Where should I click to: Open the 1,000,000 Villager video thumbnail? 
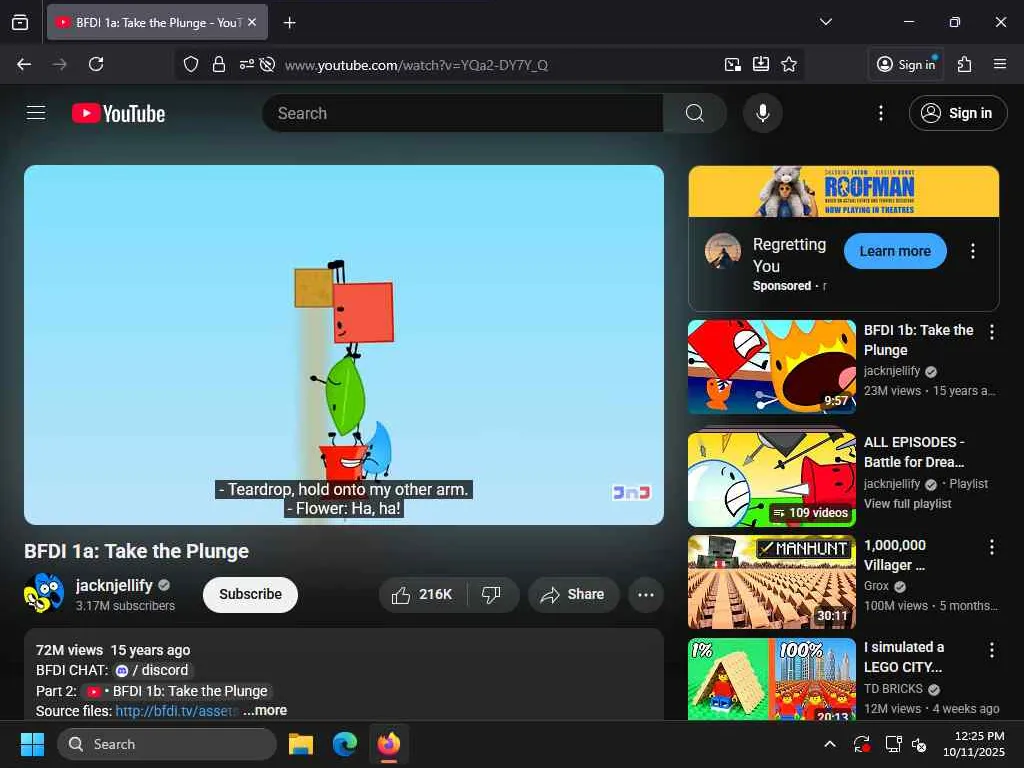(x=772, y=583)
